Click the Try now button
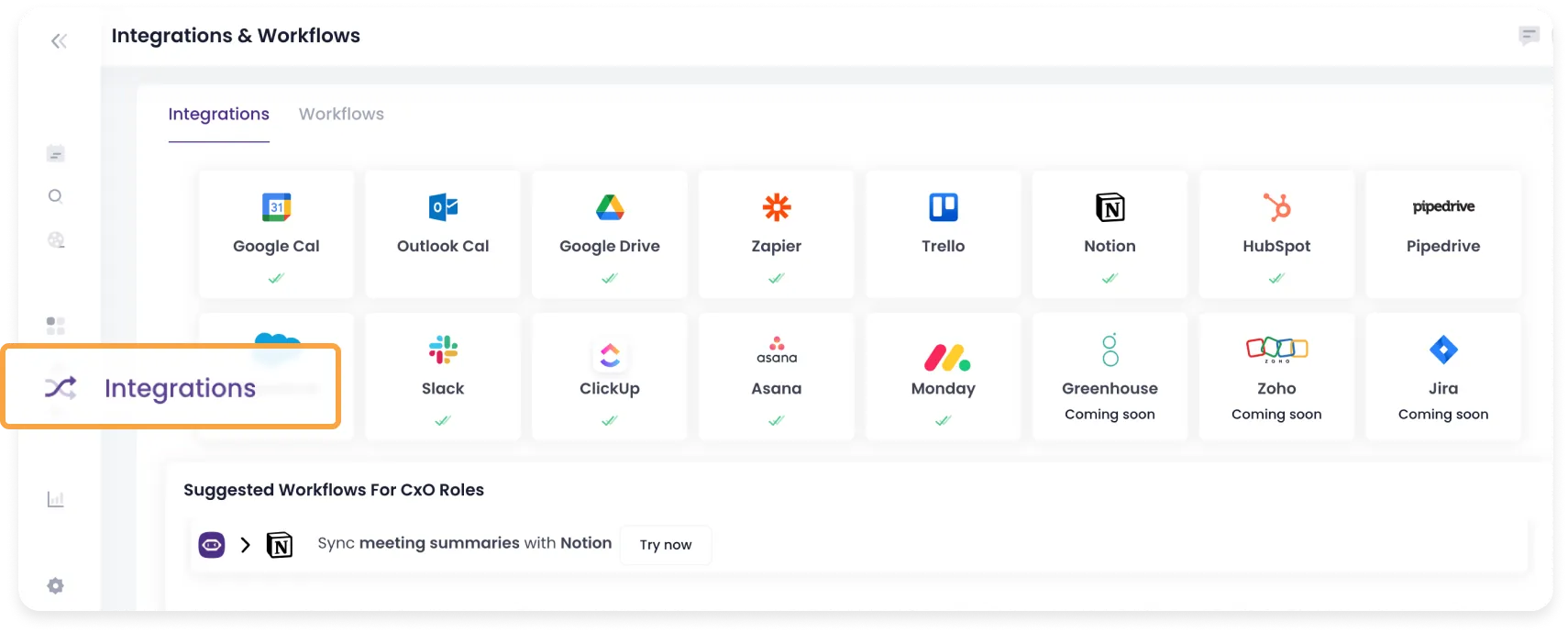Image resolution: width=1568 pixels, height=633 pixels. tap(666, 545)
